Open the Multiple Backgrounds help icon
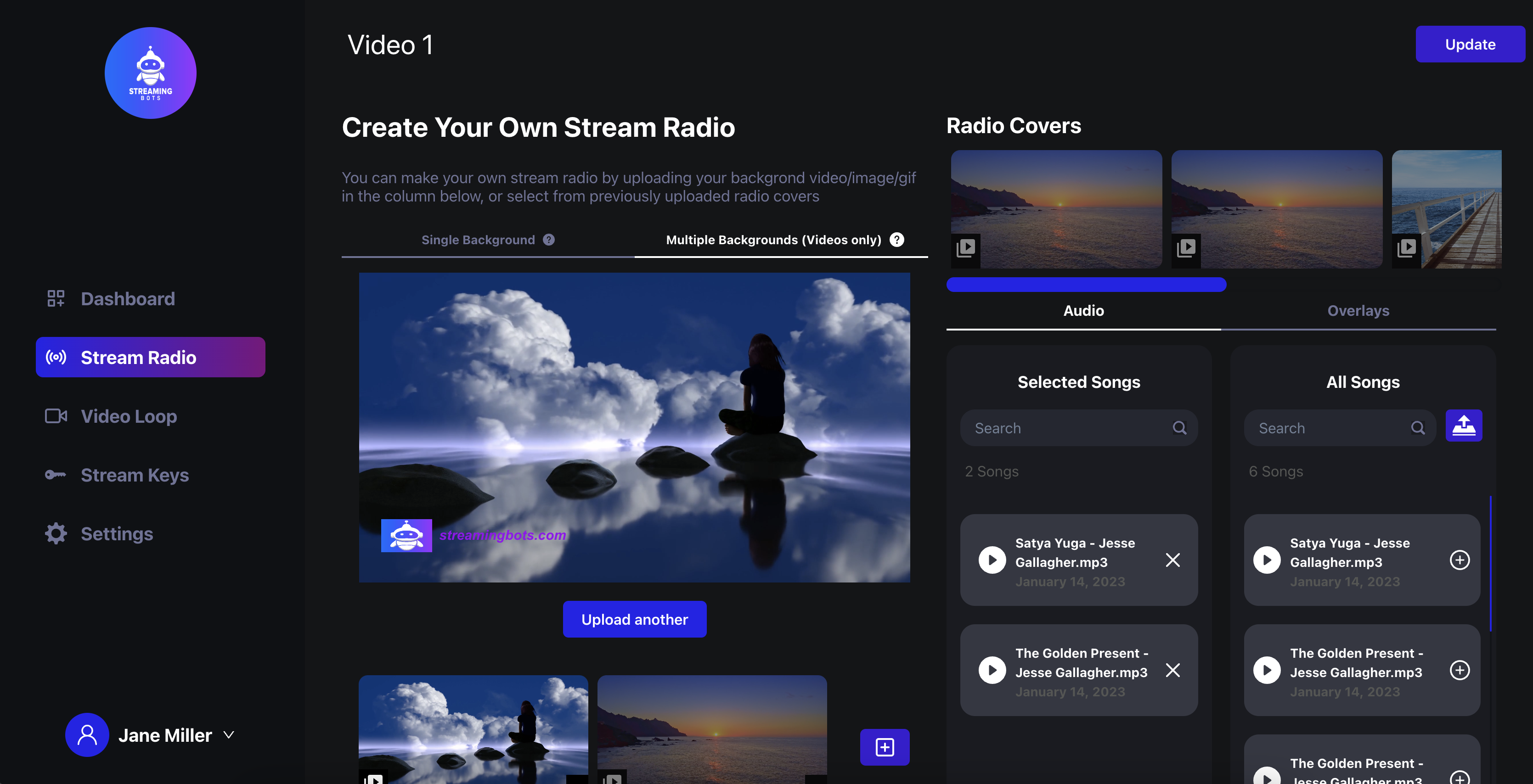This screenshot has height=784, width=1533. [x=896, y=240]
